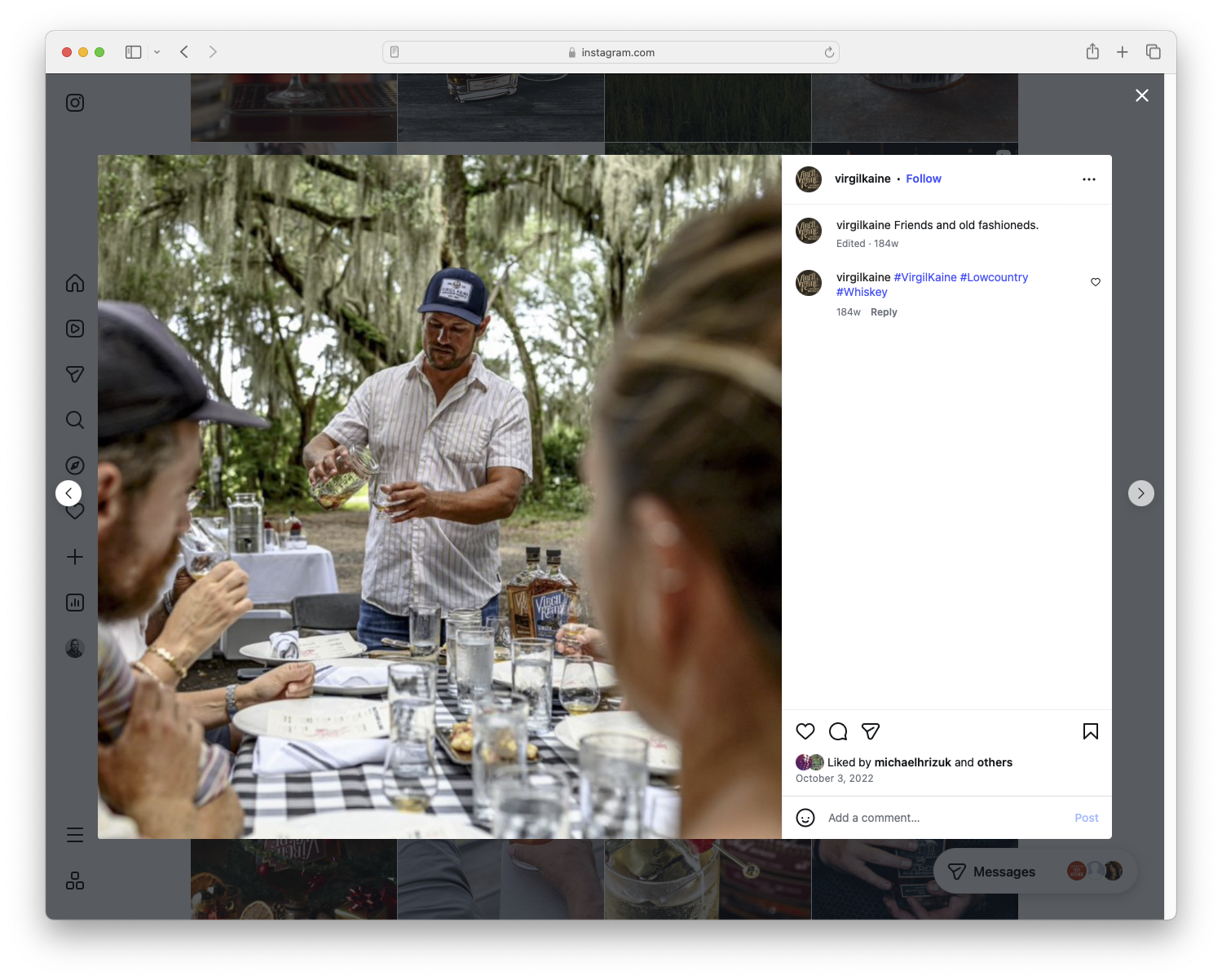
Task: Open the insights dashboard icon
Action: [x=74, y=603]
